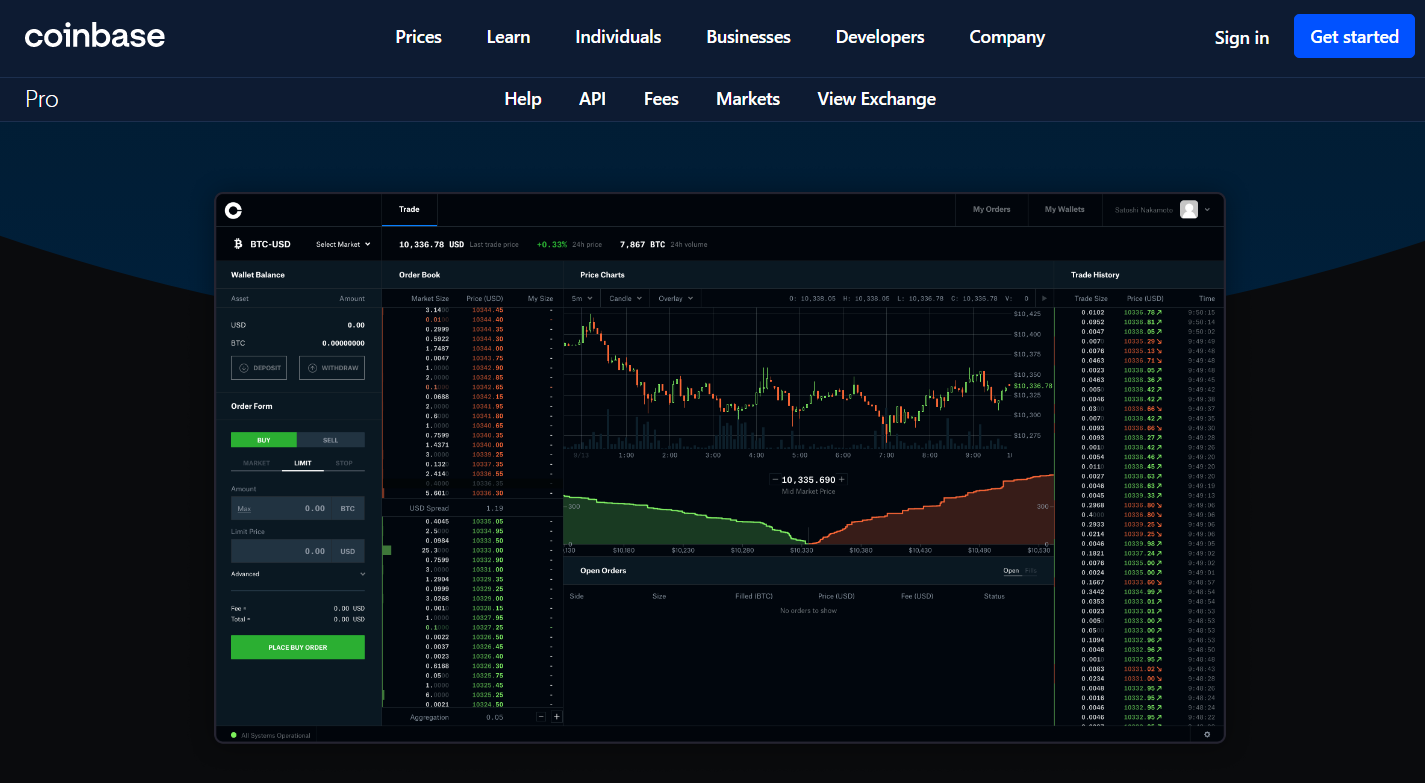Click the Wallet Balance panel heading
Screen dimensions: 1425x783
[258, 275]
